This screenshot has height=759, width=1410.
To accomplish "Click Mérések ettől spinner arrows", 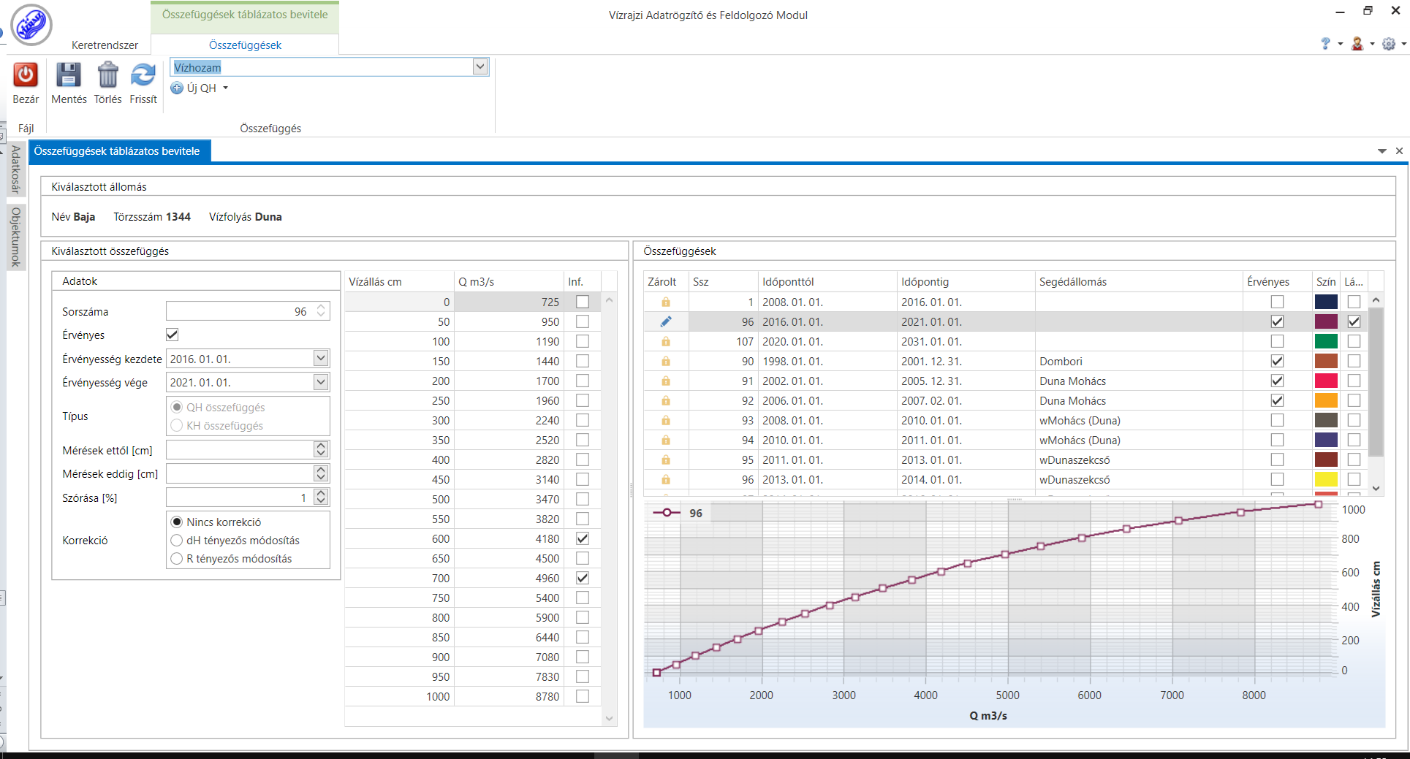I will pyautogui.click(x=321, y=450).
